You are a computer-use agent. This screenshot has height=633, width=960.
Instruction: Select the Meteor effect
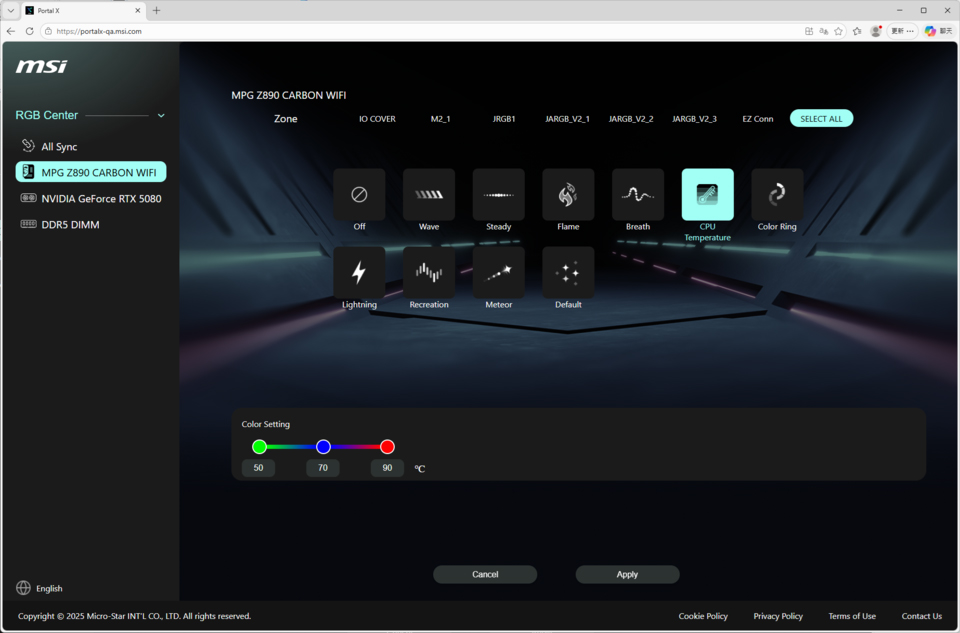click(498, 272)
